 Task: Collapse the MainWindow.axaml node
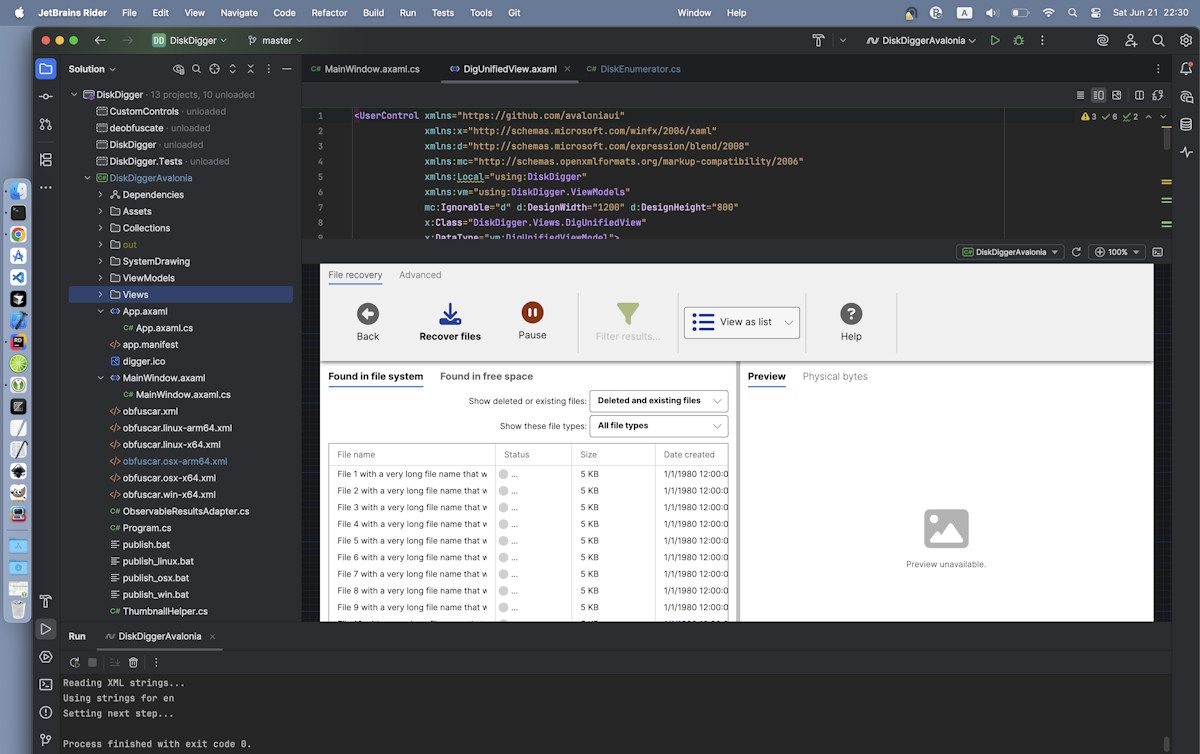pyautogui.click(x=101, y=378)
